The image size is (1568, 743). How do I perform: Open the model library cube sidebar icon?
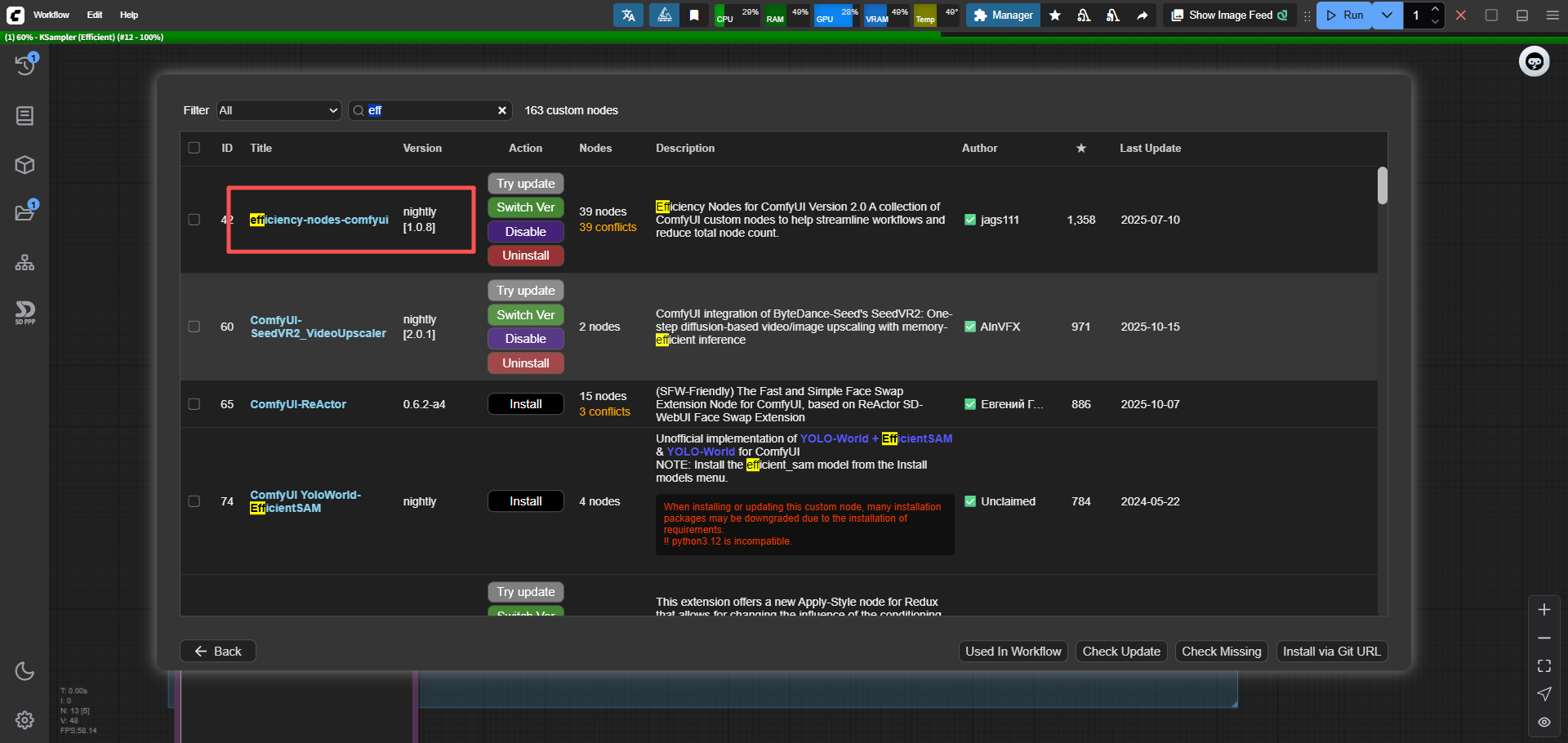tap(25, 165)
